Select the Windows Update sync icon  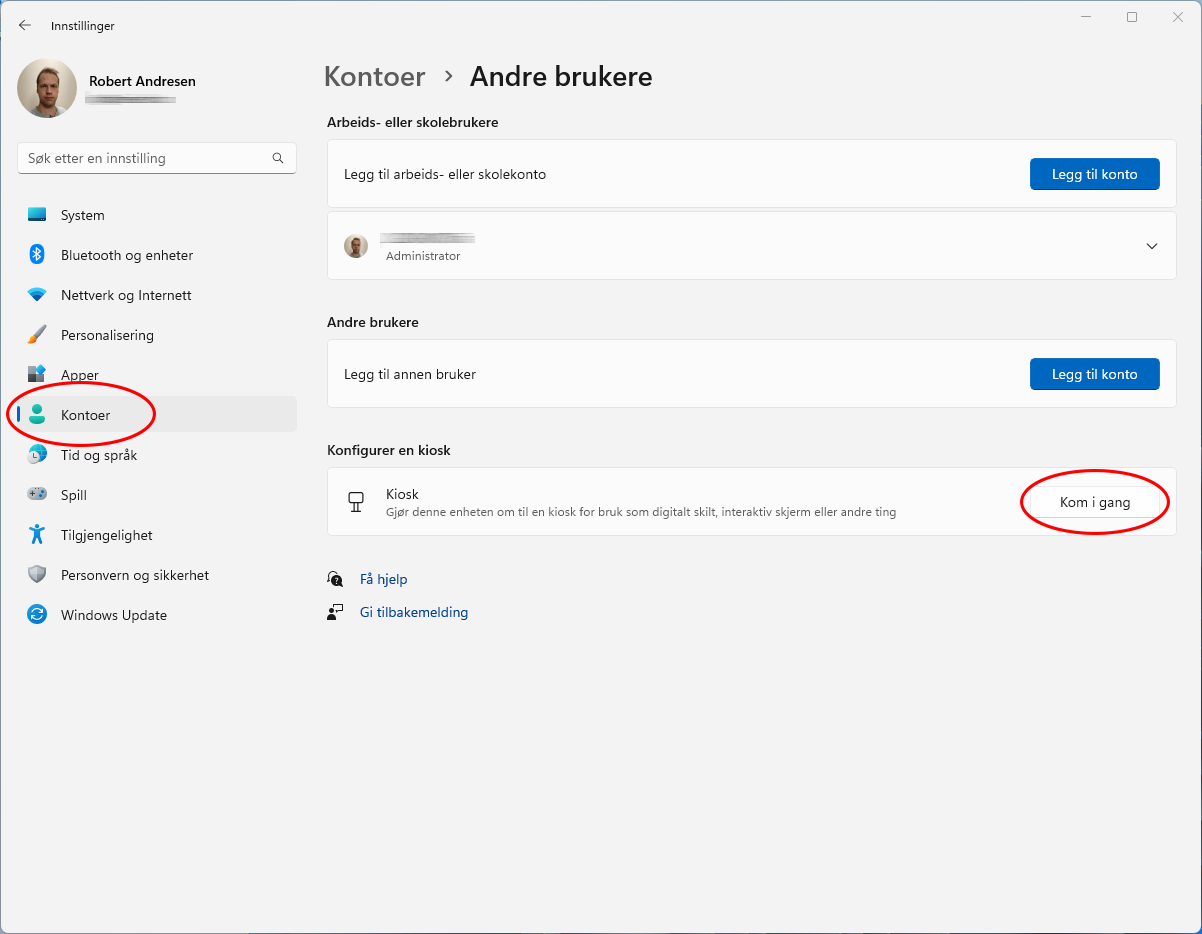pos(37,615)
